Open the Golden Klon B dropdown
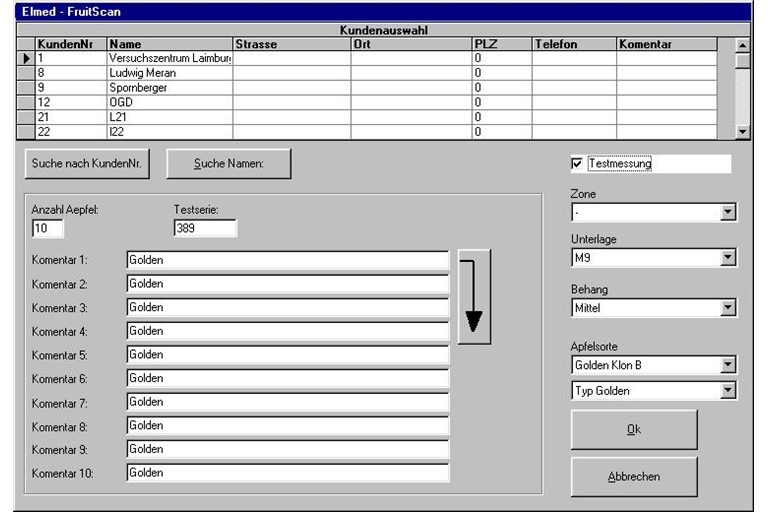Viewport: 768px width, 512px height. click(728, 366)
